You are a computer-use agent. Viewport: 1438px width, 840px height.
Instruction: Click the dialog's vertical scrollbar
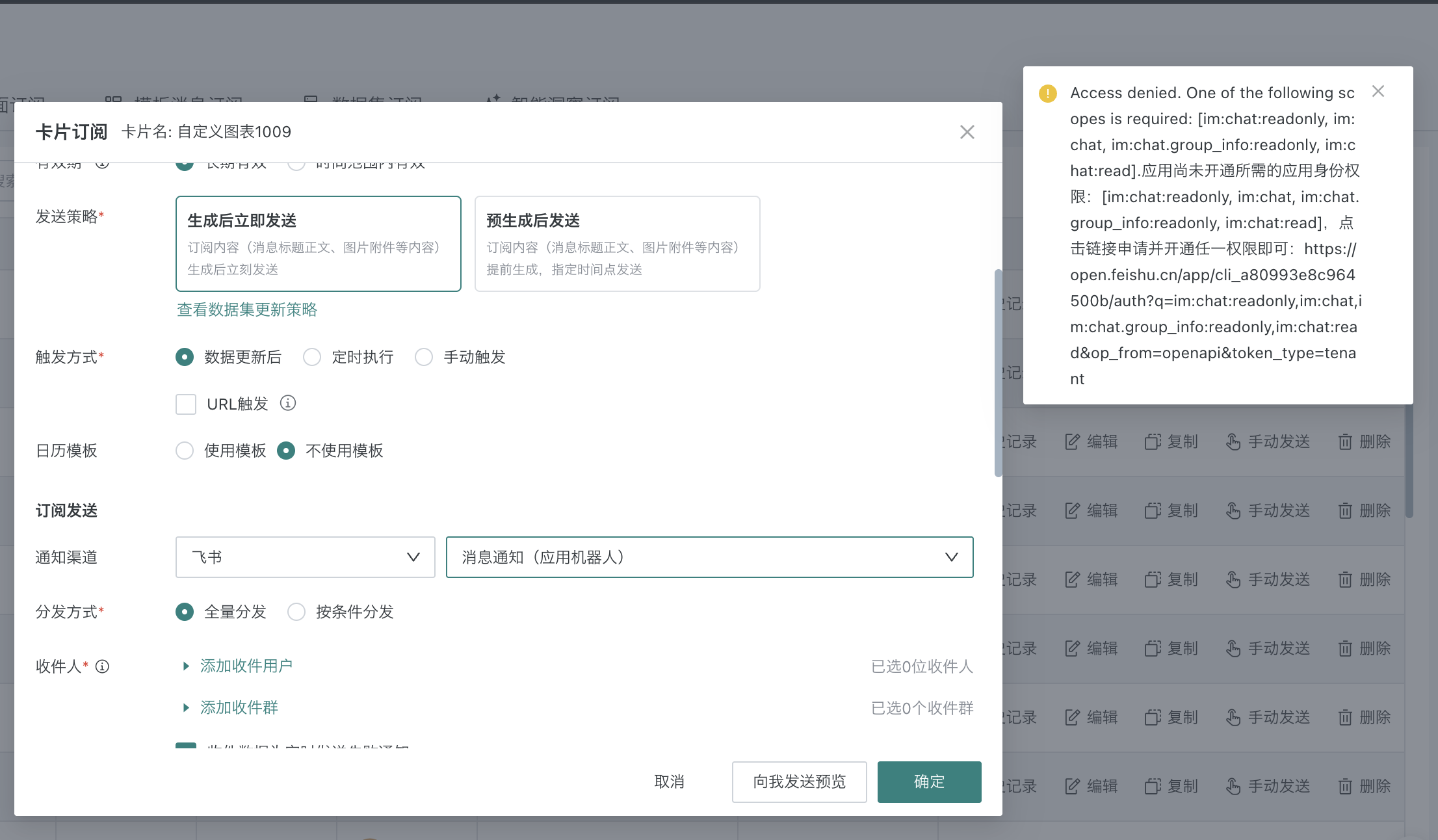(998, 373)
